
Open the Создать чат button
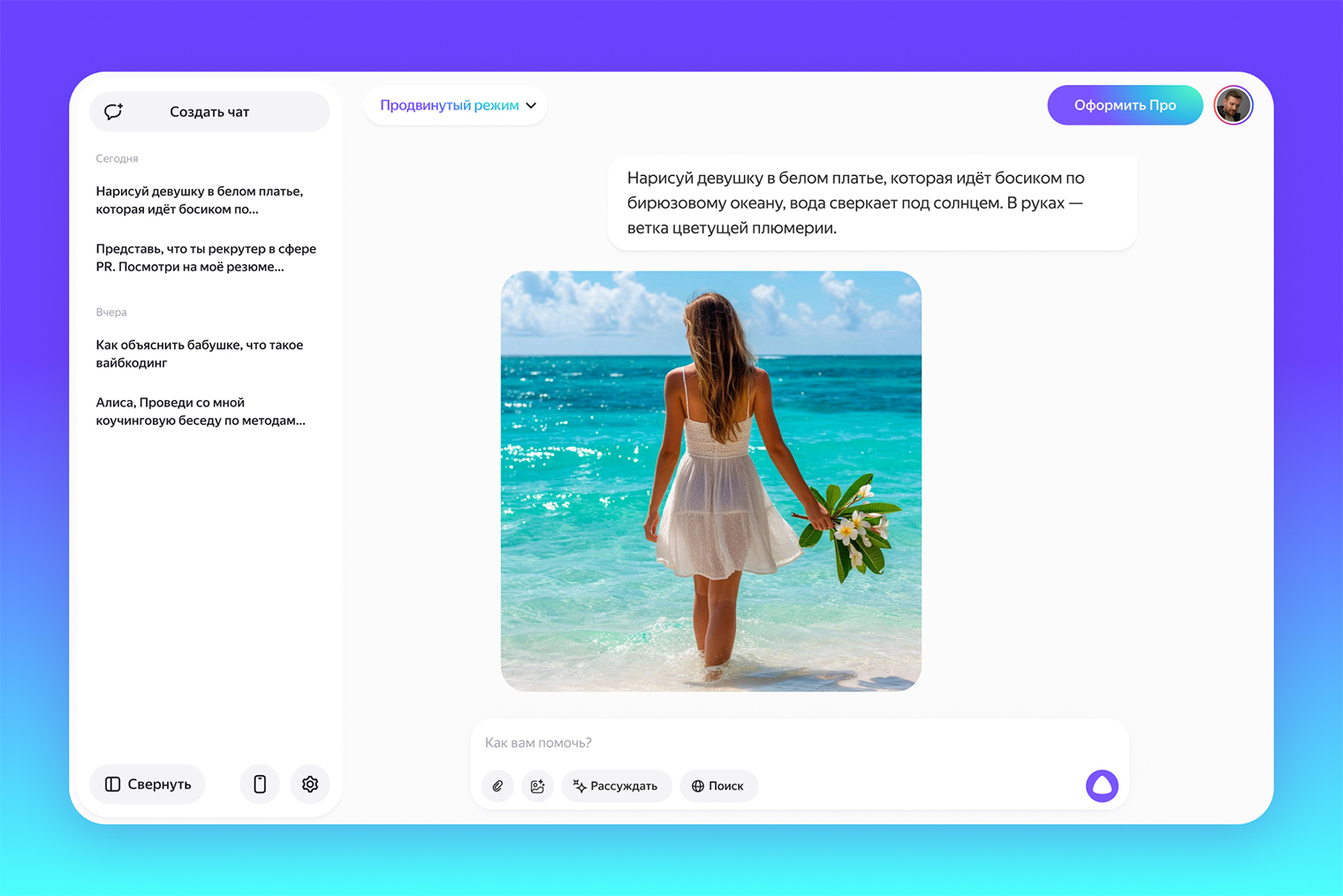(209, 112)
